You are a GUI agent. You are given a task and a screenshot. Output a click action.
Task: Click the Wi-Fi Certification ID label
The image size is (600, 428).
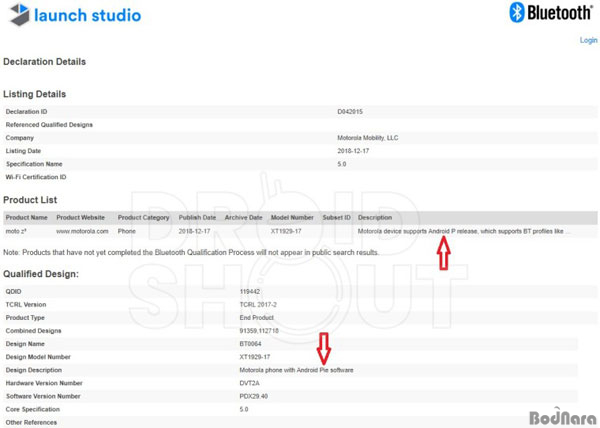[36, 177]
